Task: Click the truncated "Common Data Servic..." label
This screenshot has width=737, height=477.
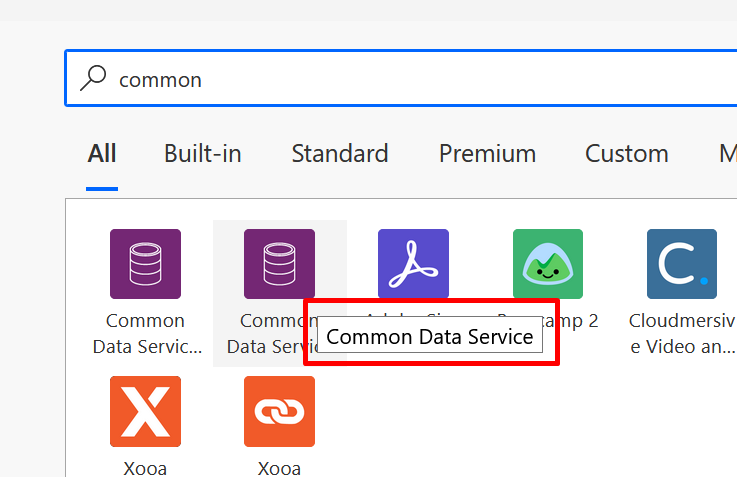Action: pyautogui.click(x=147, y=334)
